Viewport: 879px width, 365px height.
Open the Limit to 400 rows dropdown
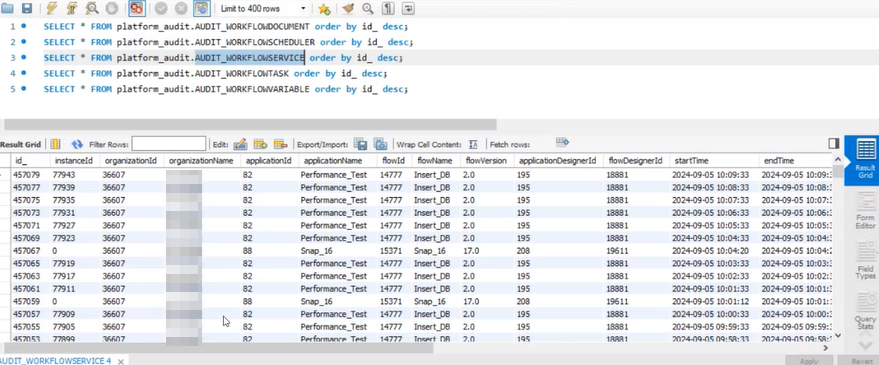click(262, 8)
